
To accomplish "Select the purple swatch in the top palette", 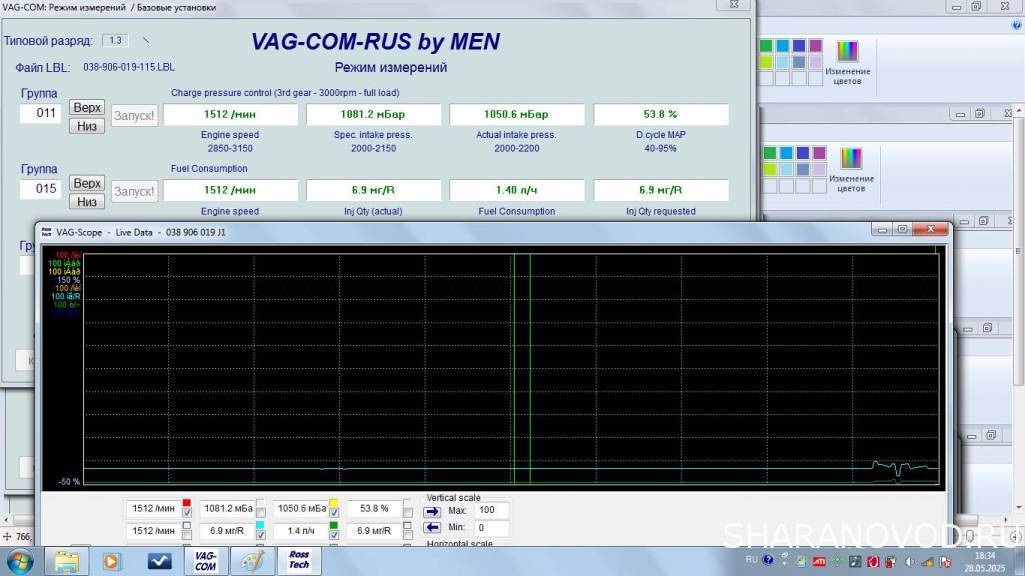I will click(x=816, y=46).
